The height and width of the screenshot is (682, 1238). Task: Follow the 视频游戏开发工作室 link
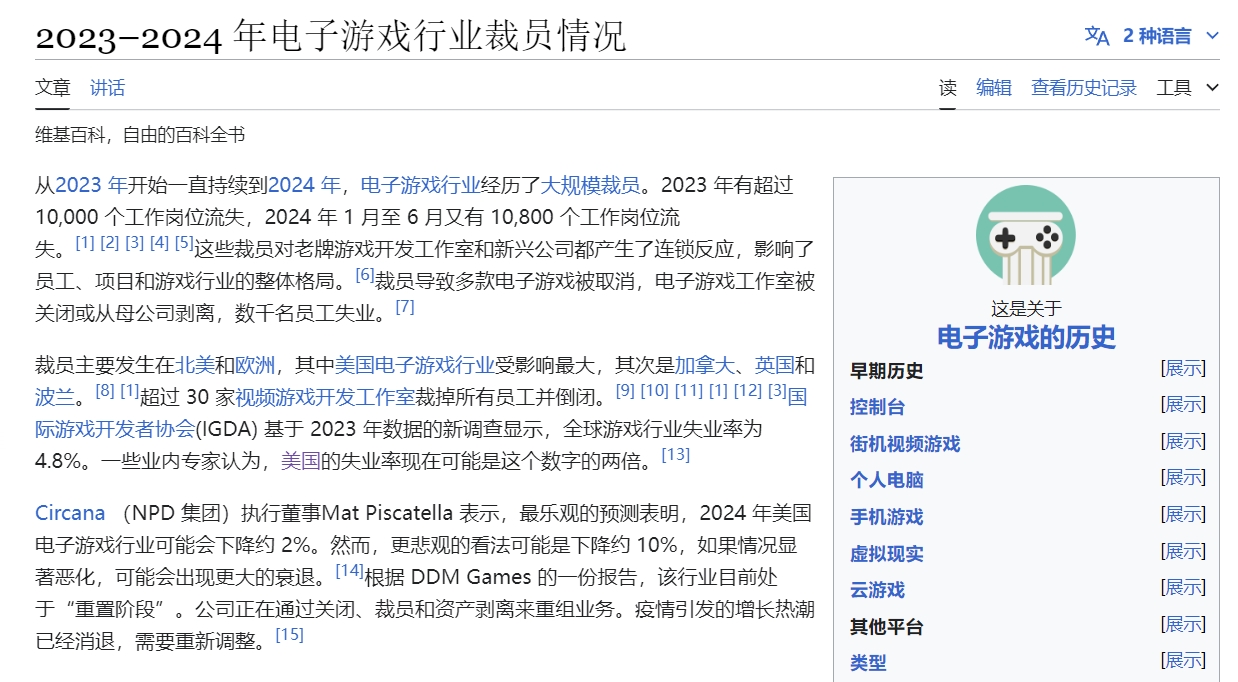click(x=325, y=397)
